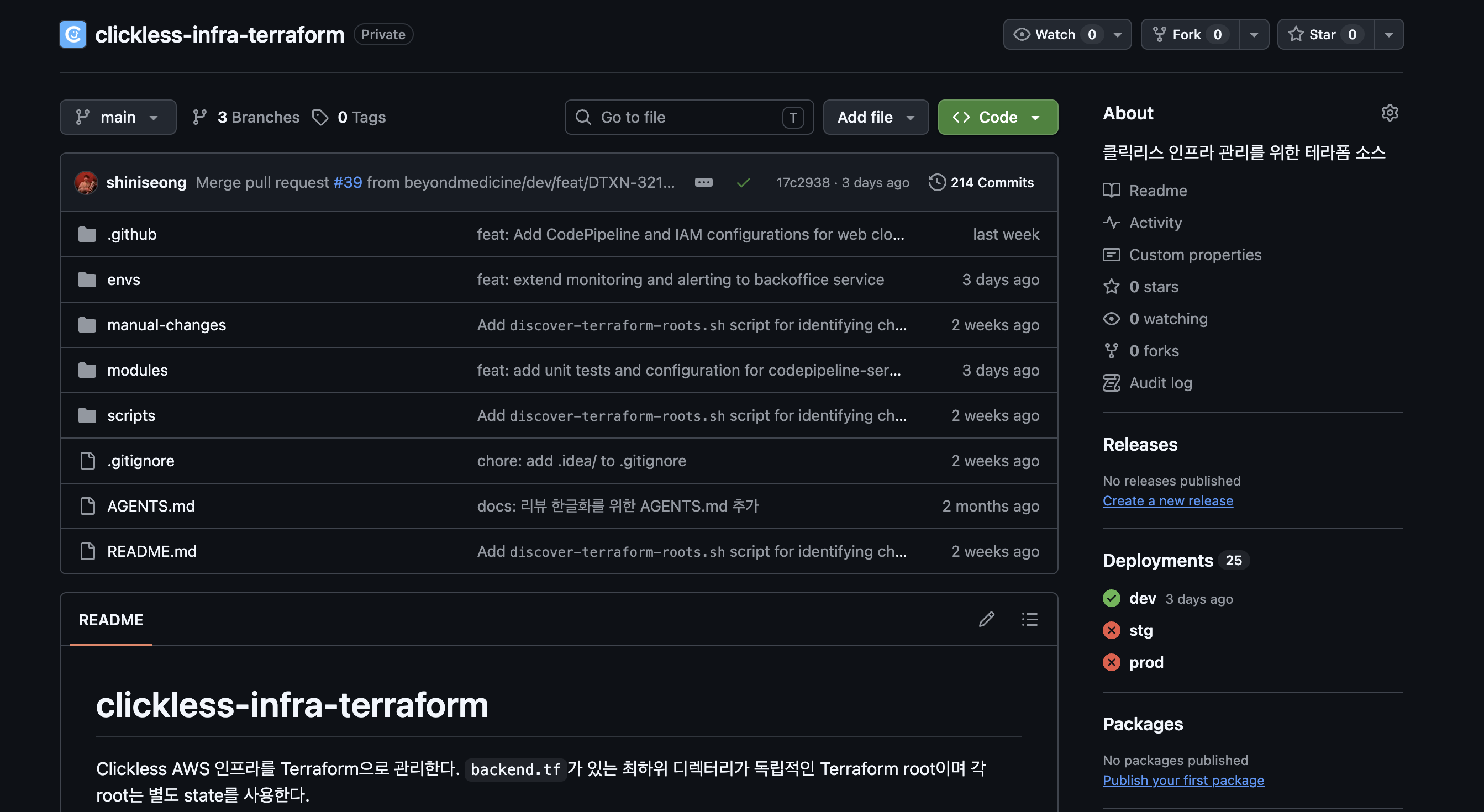Edit README with the pencil icon
The height and width of the screenshot is (812, 1484).
click(x=986, y=619)
